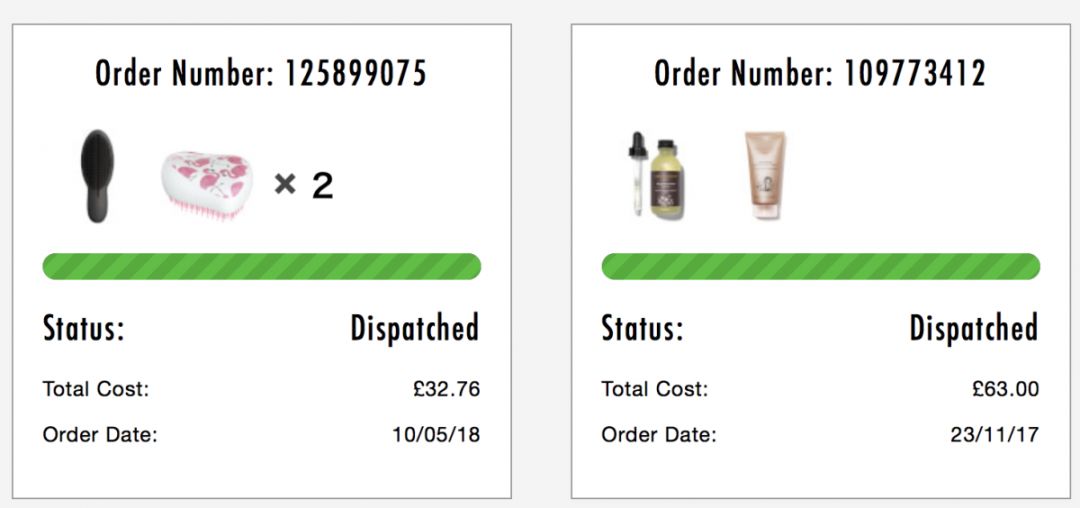Click Total Cost label in order 125899075 card
This screenshot has height=508, width=1080.
(96, 389)
